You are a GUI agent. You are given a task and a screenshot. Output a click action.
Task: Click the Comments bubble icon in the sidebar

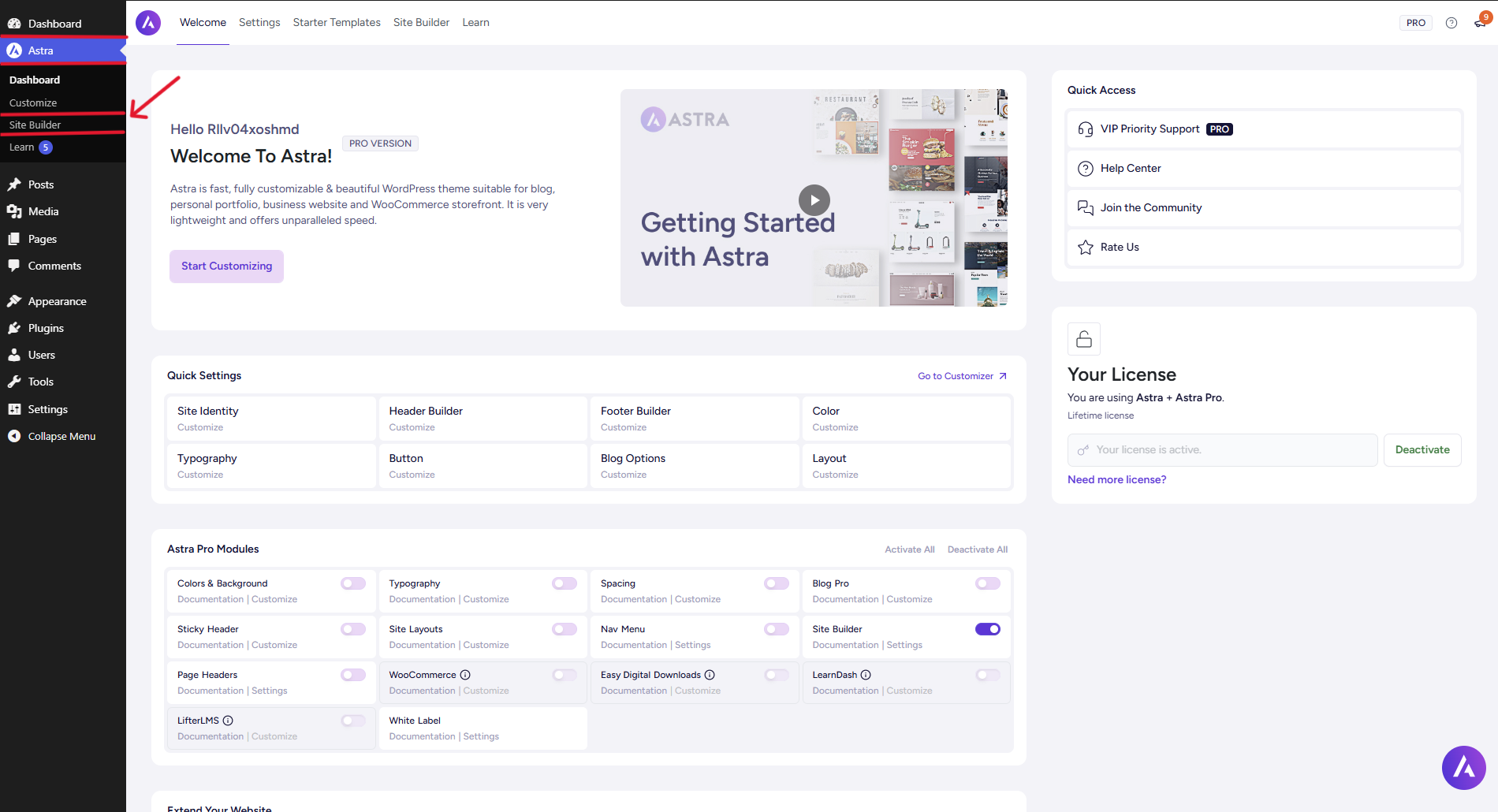point(14,266)
